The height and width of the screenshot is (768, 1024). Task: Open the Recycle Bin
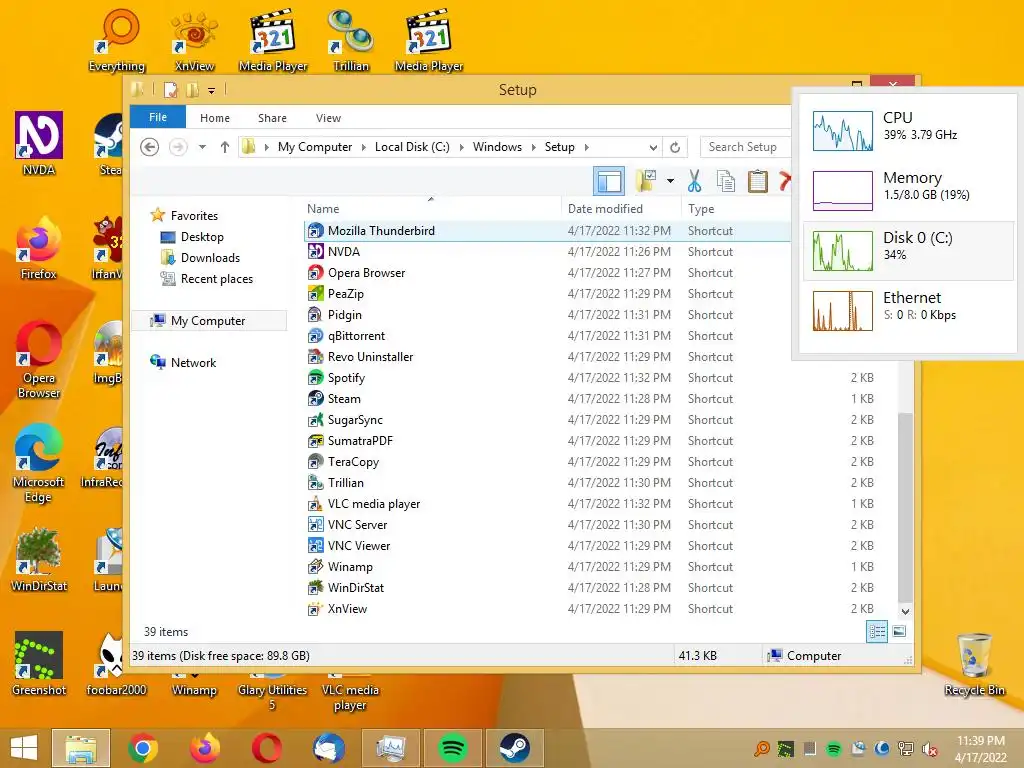(974, 664)
